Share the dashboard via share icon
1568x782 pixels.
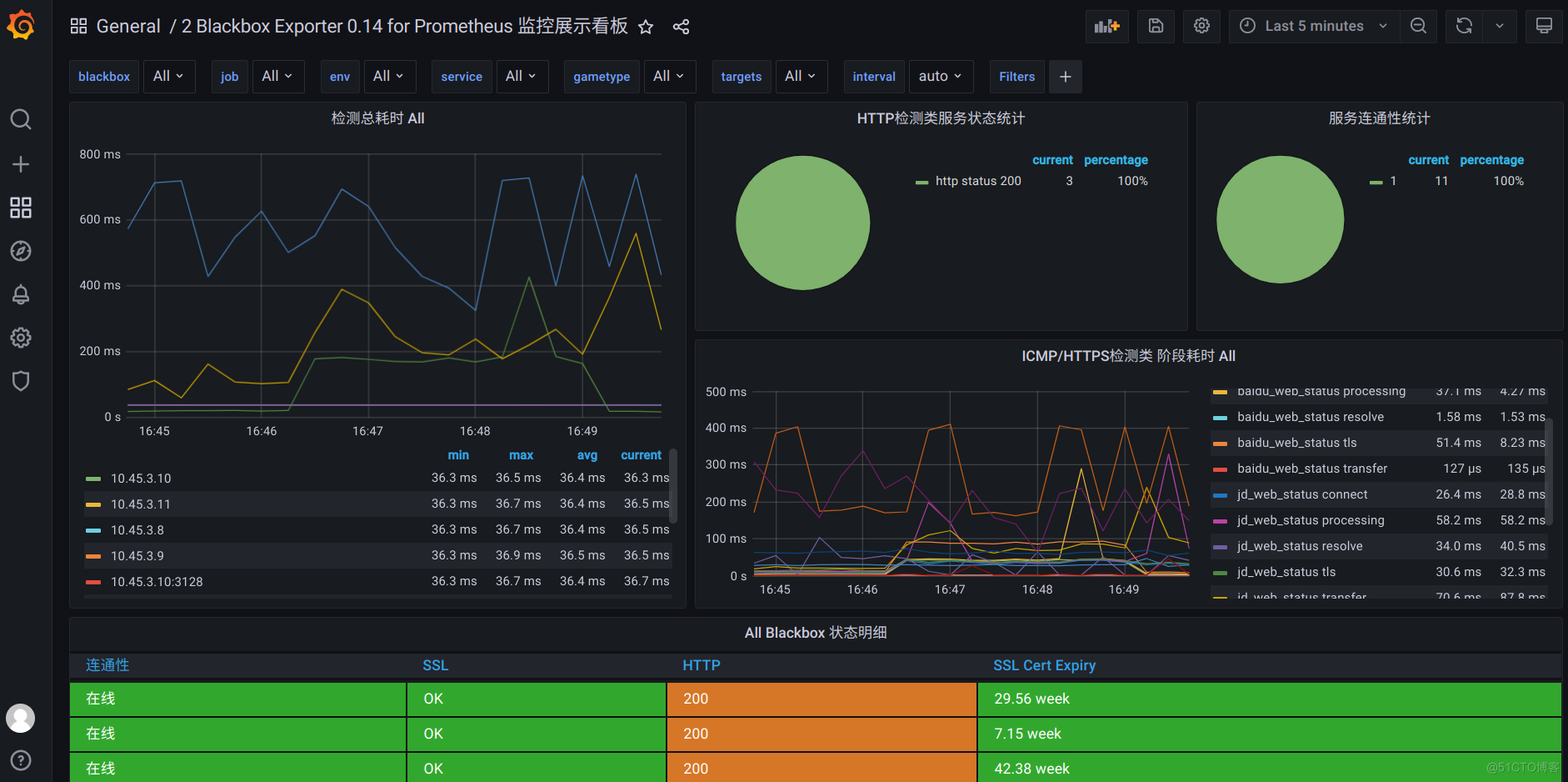pos(681,27)
